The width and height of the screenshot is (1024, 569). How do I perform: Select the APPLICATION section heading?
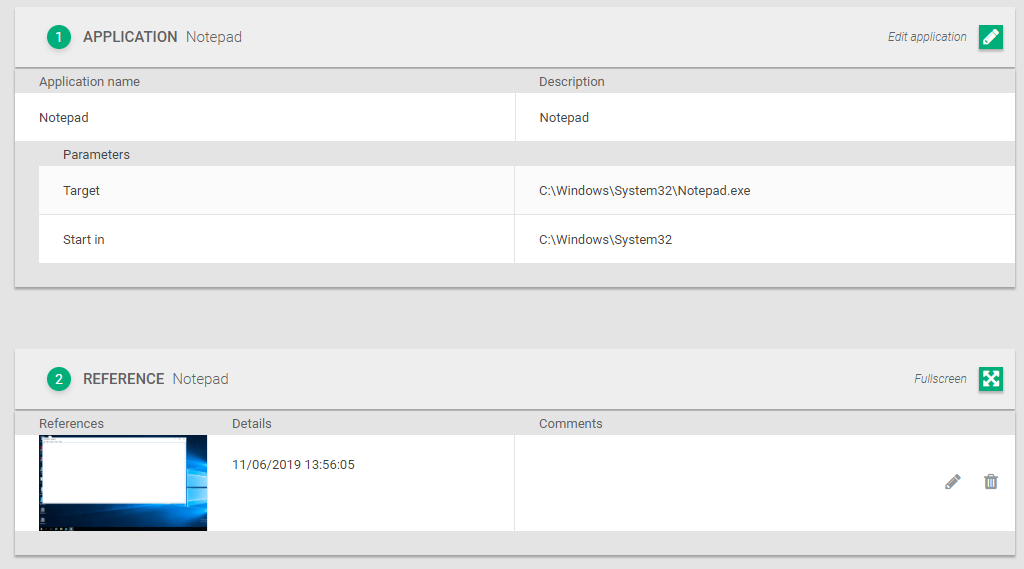pyautogui.click(x=130, y=37)
